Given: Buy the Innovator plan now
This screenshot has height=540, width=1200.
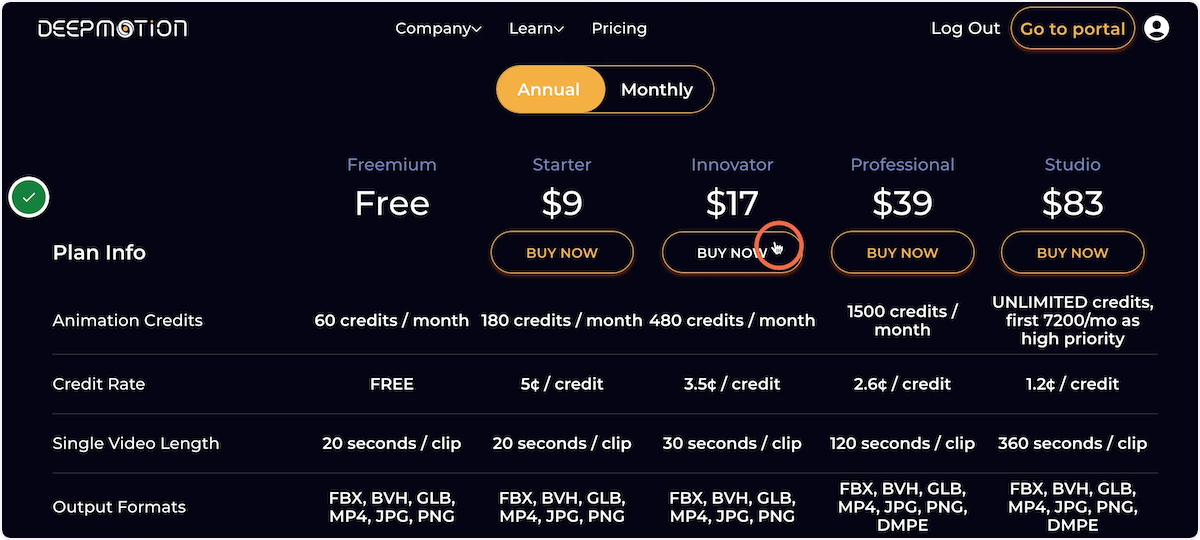Looking at the screenshot, I should 732,253.
